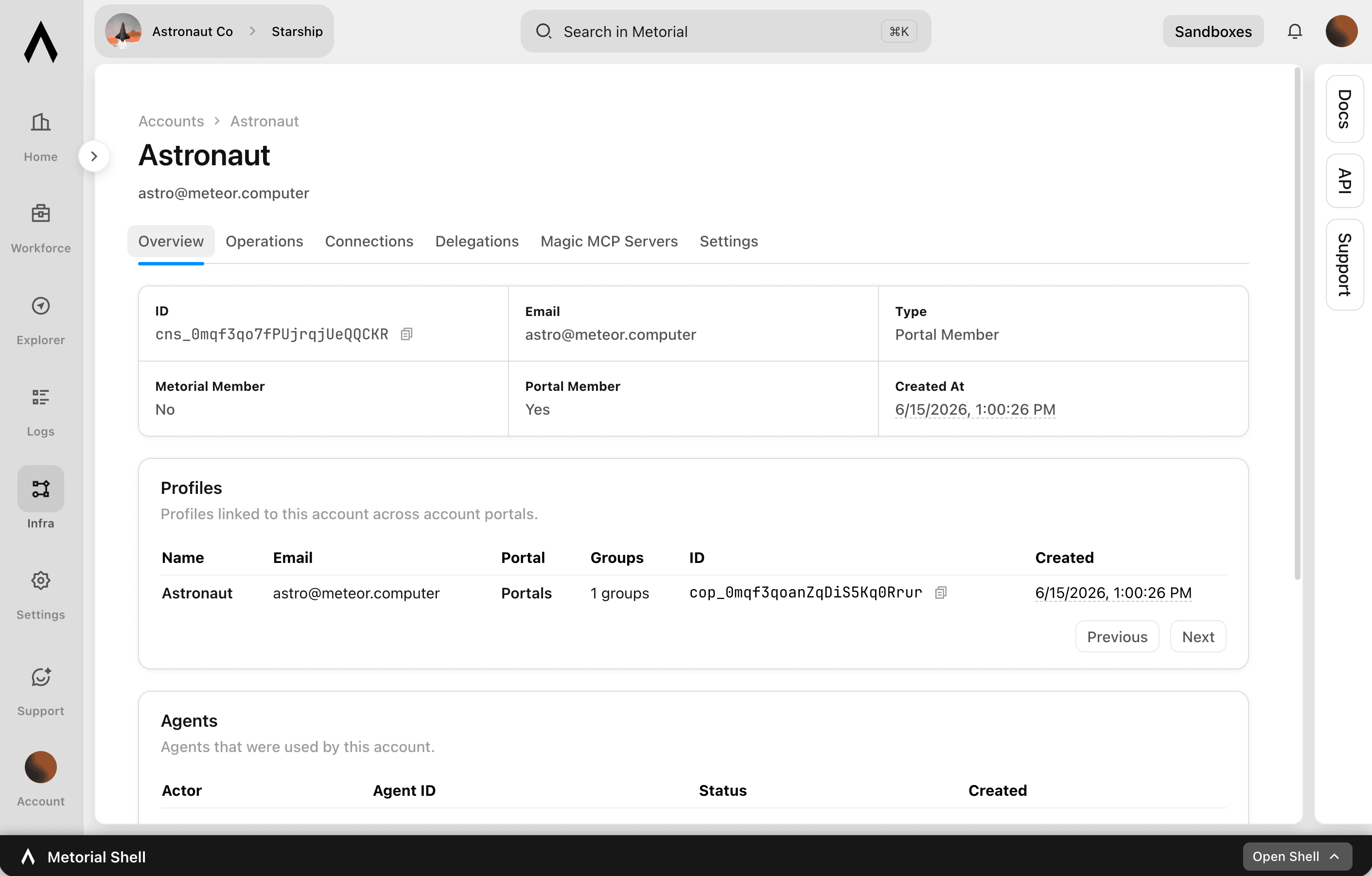Open the Delegations tab
The image size is (1372, 876).
(x=477, y=242)
